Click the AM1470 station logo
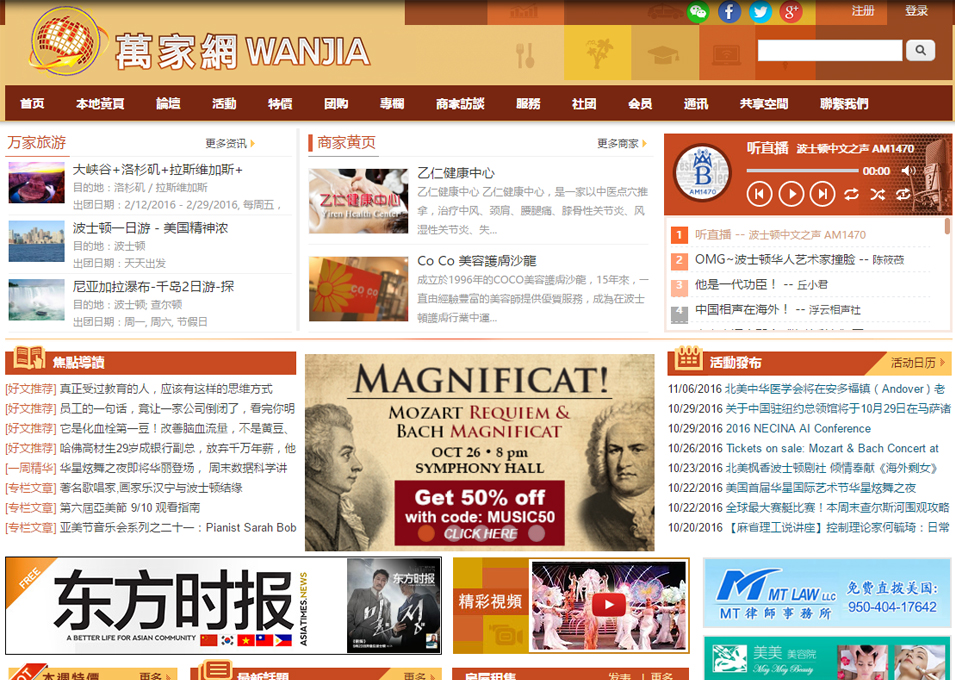955x680 pixels. (x=702, y=173)
